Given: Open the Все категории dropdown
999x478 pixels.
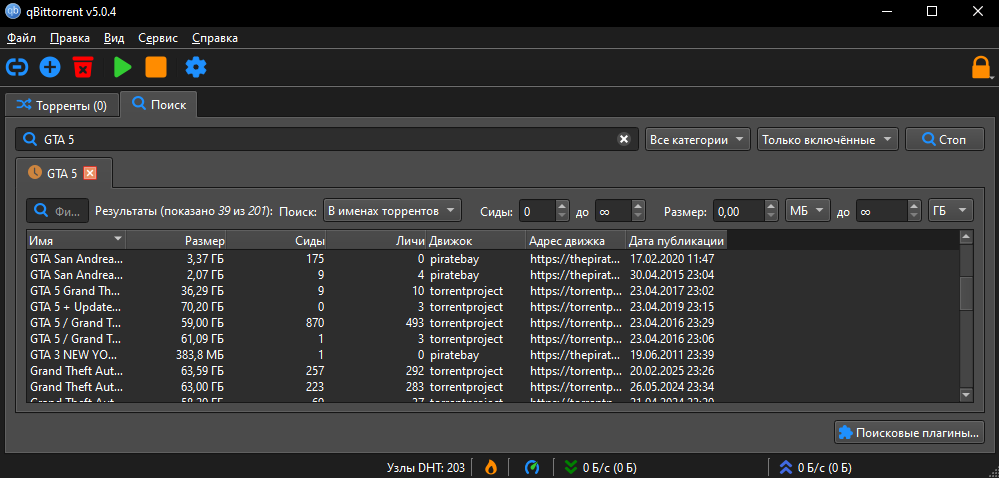Looking at the screenshot, I should tap(698, 140).
